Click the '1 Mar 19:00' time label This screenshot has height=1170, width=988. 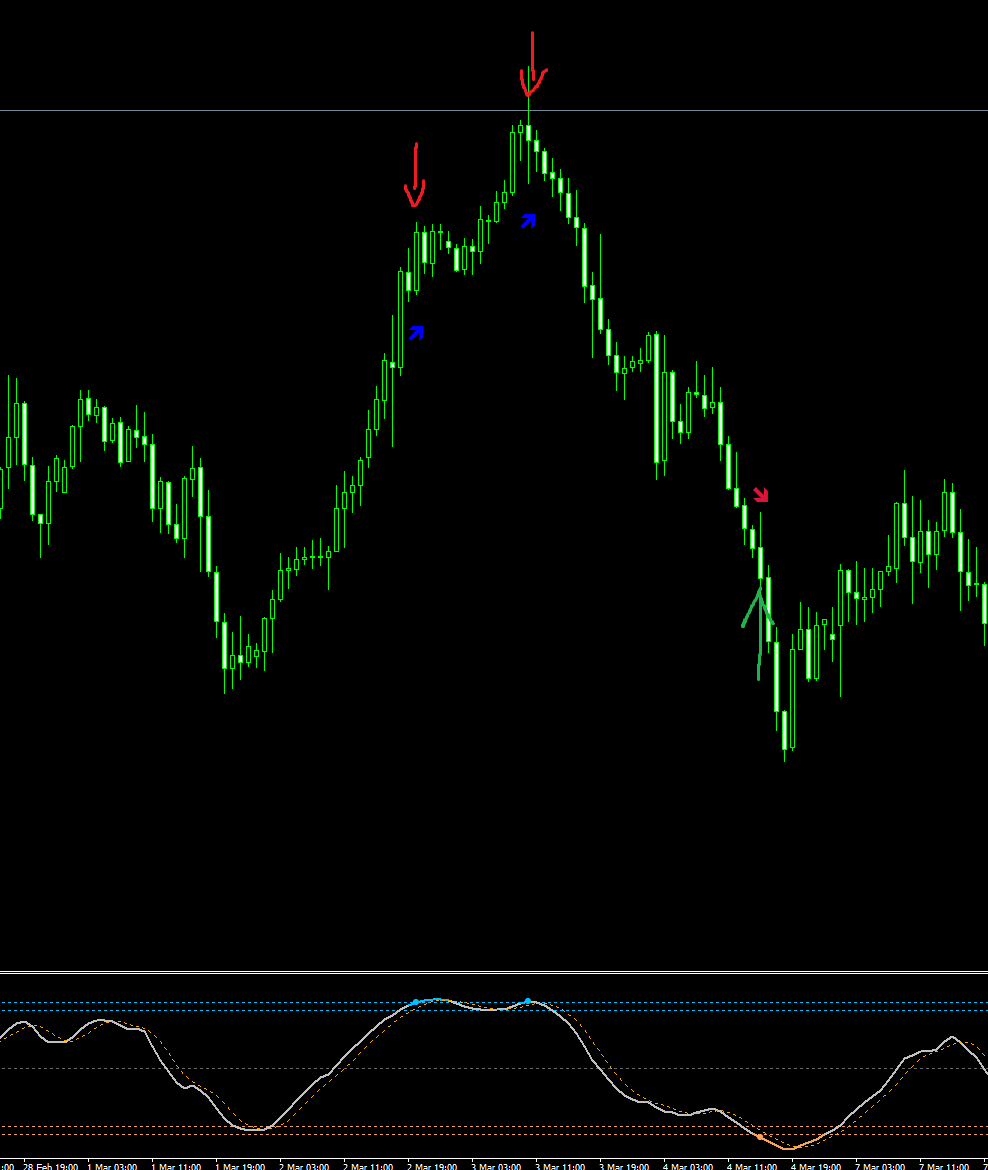[240, 1166]
